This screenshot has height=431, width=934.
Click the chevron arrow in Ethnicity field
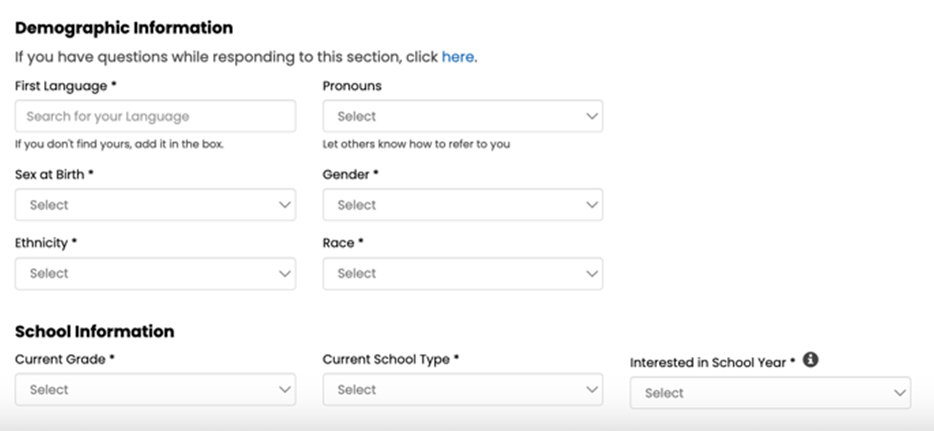click(x=284, y=273)
